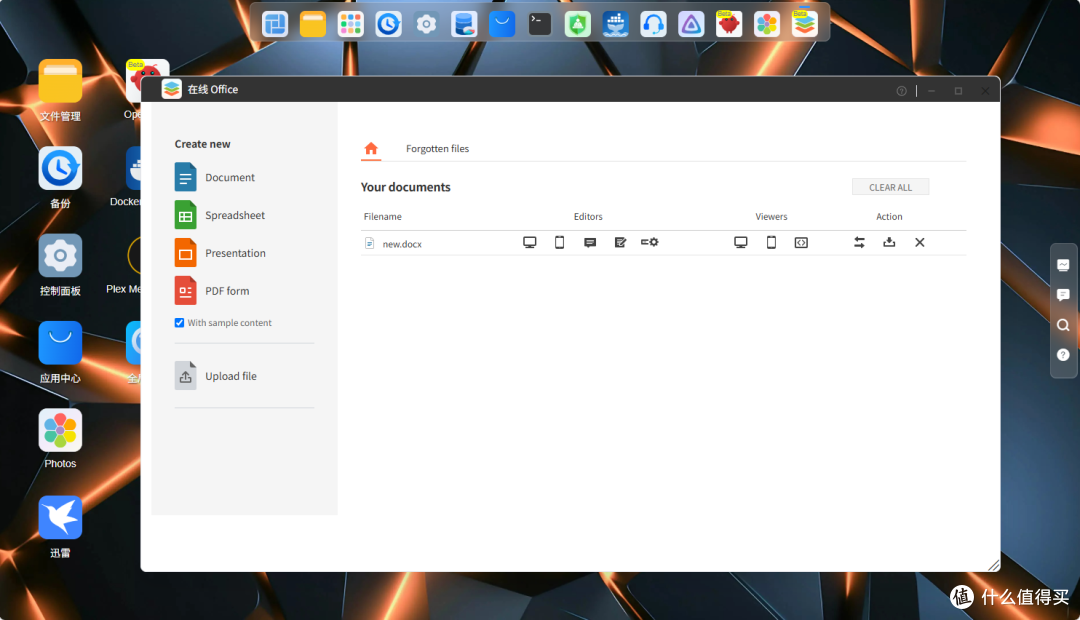The width and height of the screenshot is (1080, 620).
Task: Click the Upload file button
Action: tap(216, 375)
